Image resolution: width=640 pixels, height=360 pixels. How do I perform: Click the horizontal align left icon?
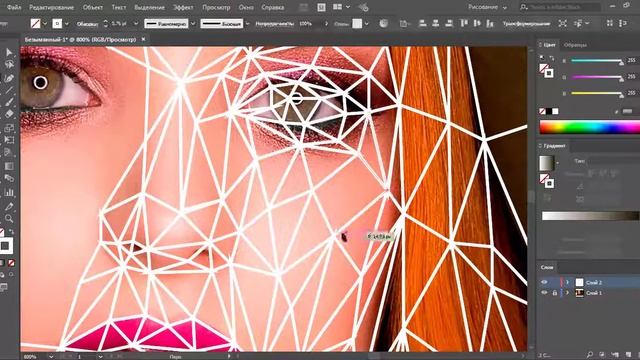coord(423,24)
